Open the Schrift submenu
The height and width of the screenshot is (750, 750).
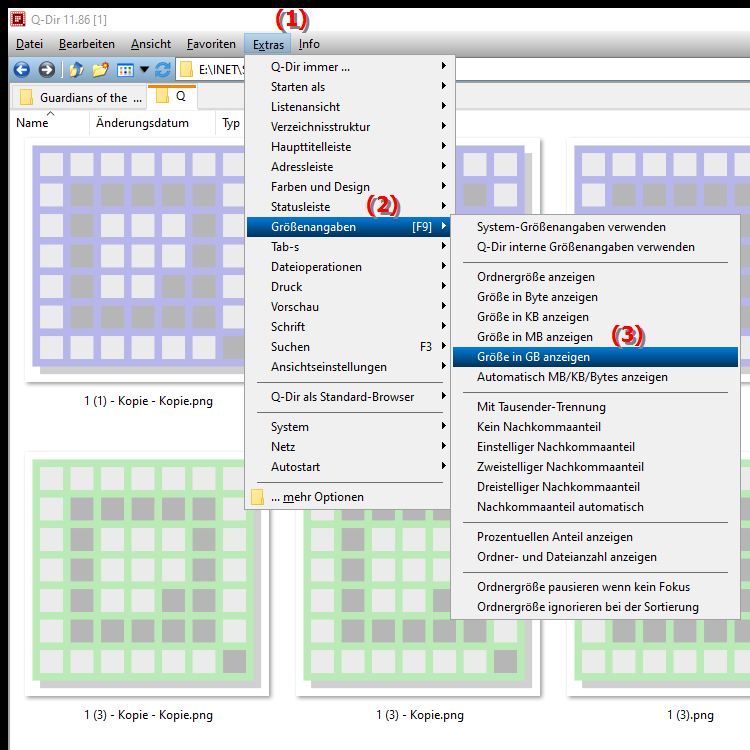[349, 327]
